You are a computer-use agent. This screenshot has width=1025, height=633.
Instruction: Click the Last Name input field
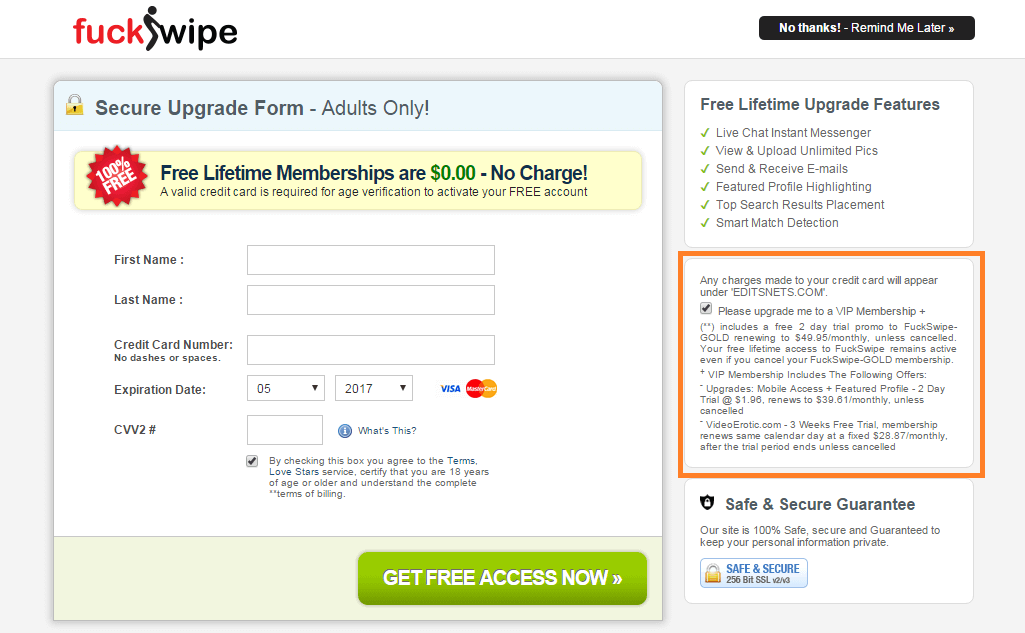coord(371,300)
